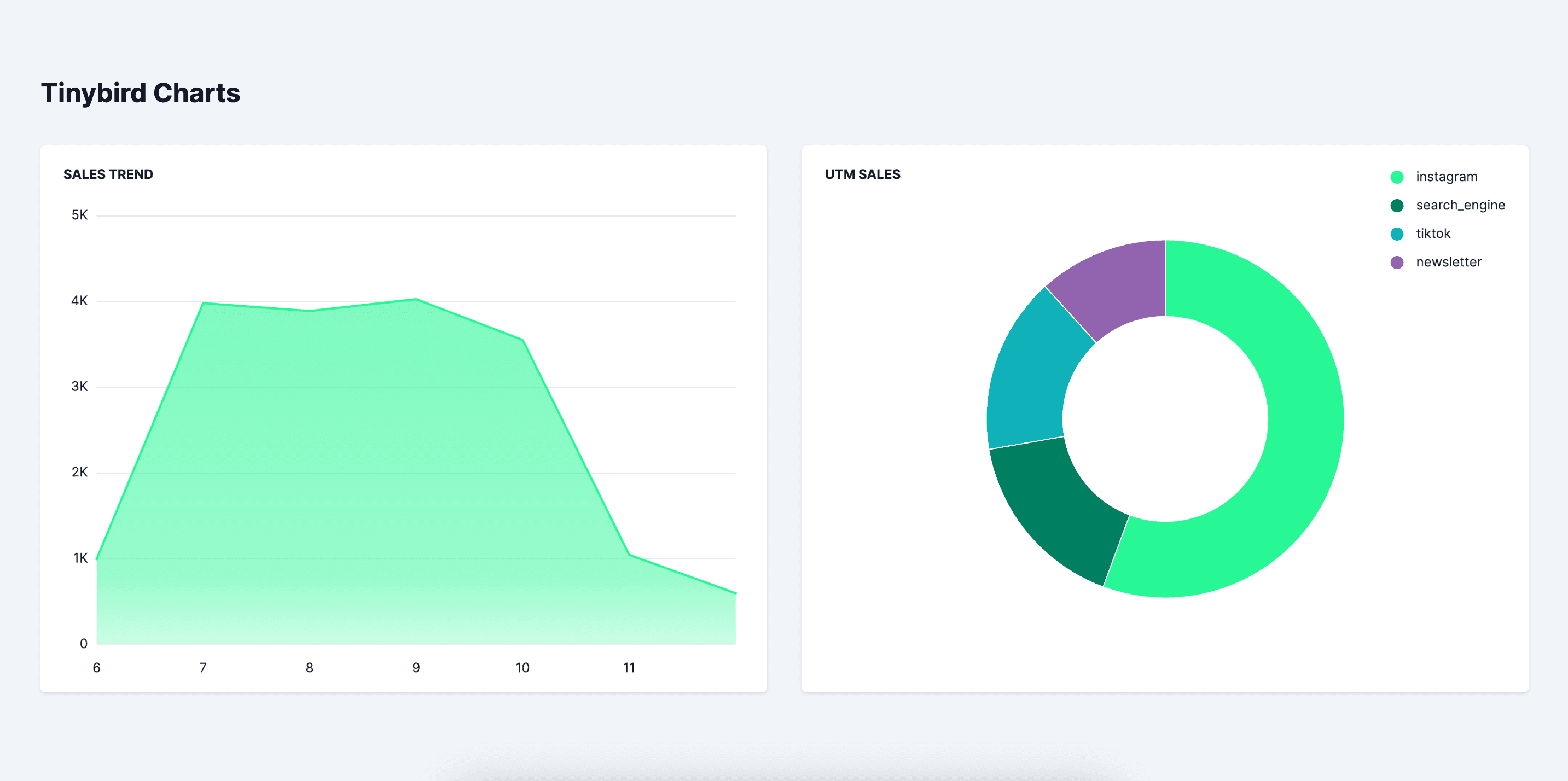The width and height of the screenshot is (1568, 781).
Task: Click the 5K y-axis label
Action: (x=80, y=215)
